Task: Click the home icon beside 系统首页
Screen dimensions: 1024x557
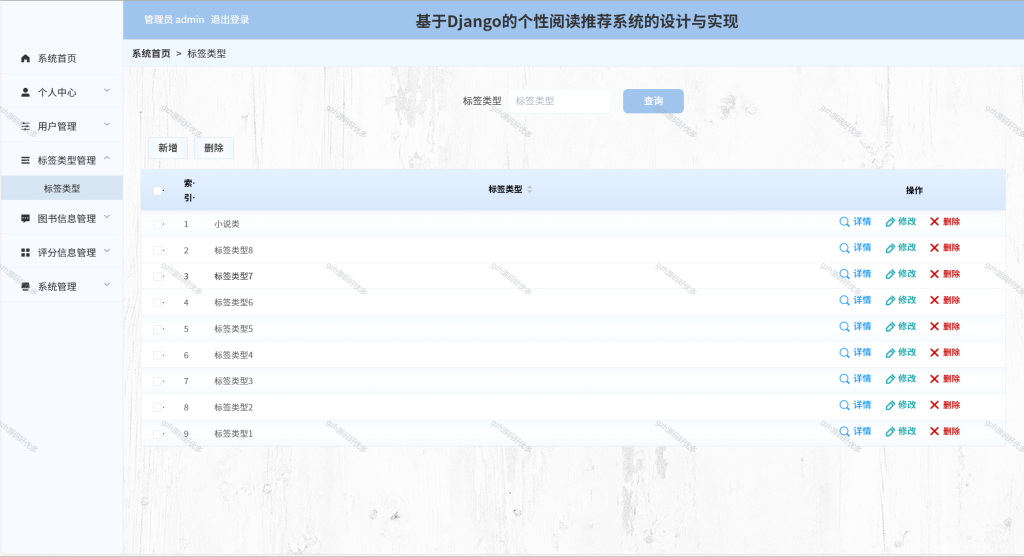Action: coord(25,58)
